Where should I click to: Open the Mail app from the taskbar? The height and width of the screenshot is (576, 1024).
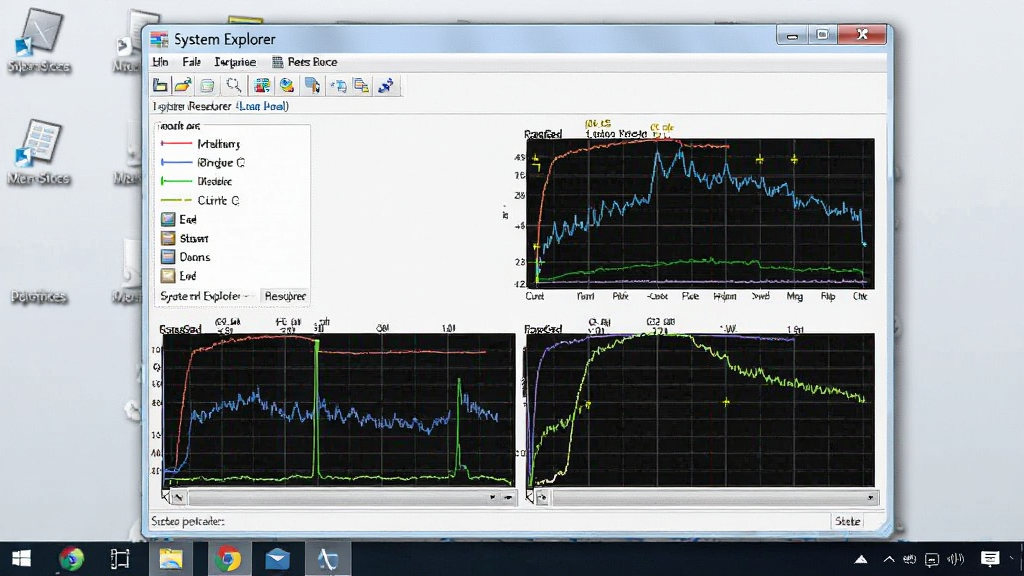pyautogui.click(x=277, y=558)
